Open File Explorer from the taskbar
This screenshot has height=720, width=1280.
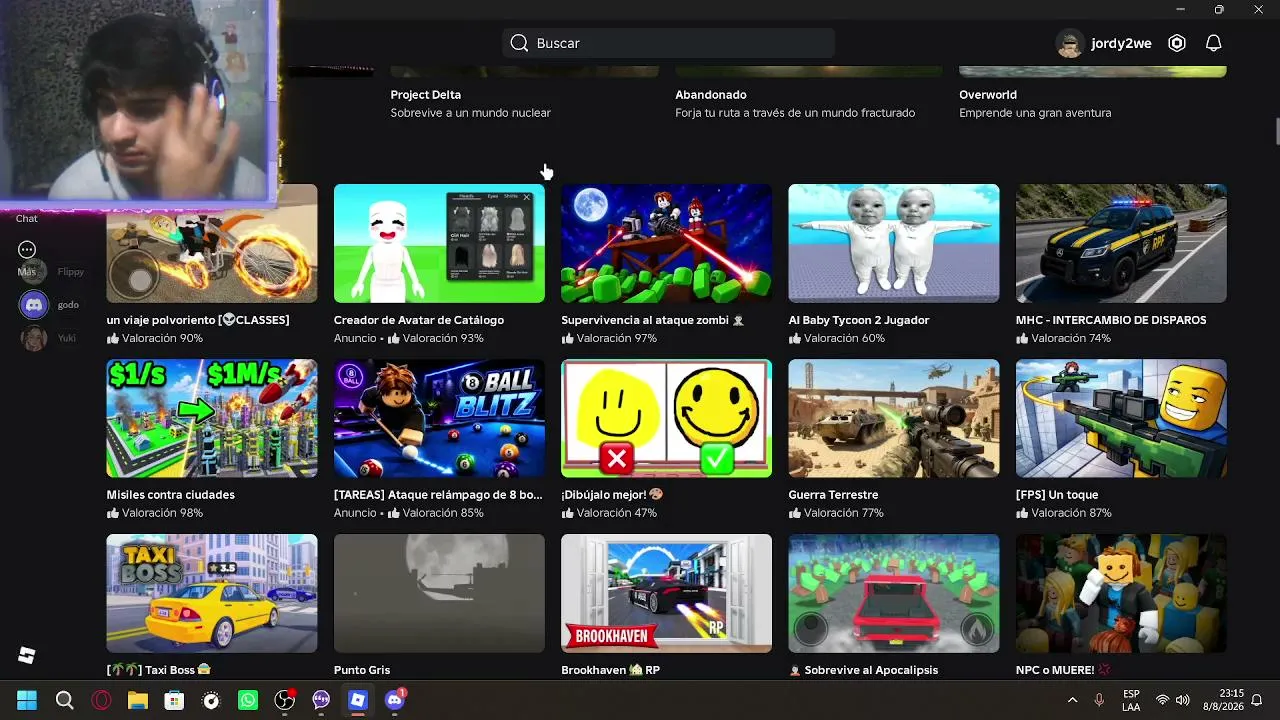pyautogui.click(x=137, y=700)
